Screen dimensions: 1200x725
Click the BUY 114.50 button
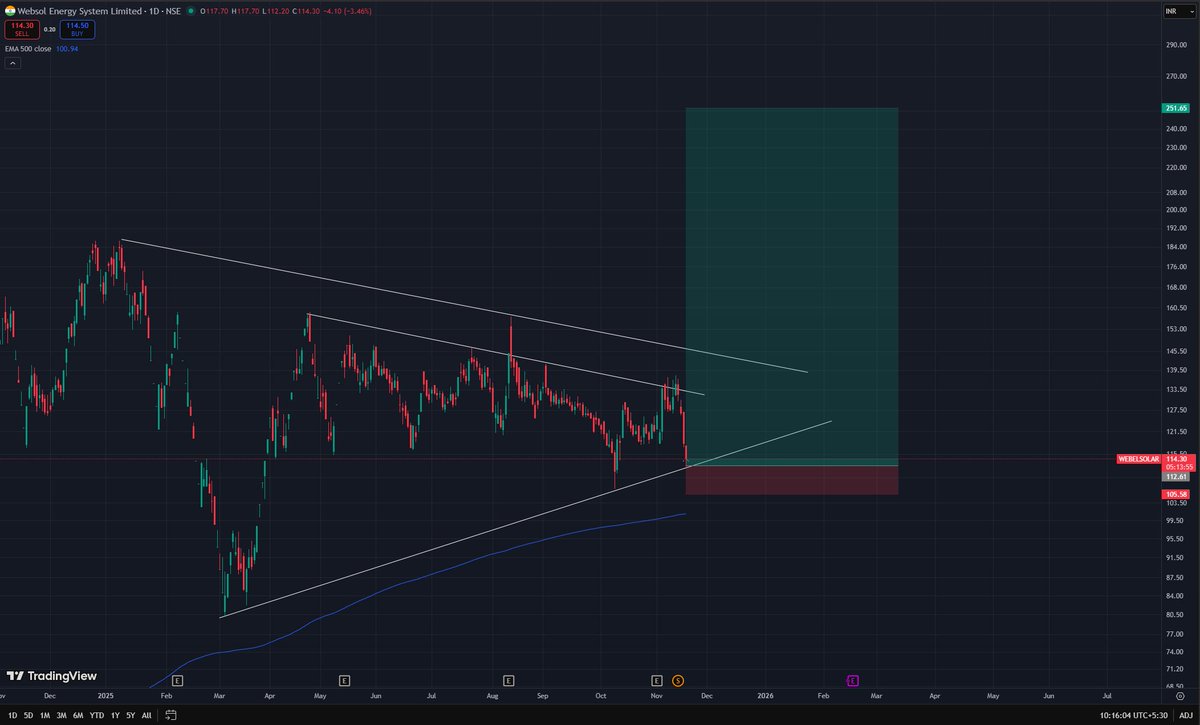point(77,29)
